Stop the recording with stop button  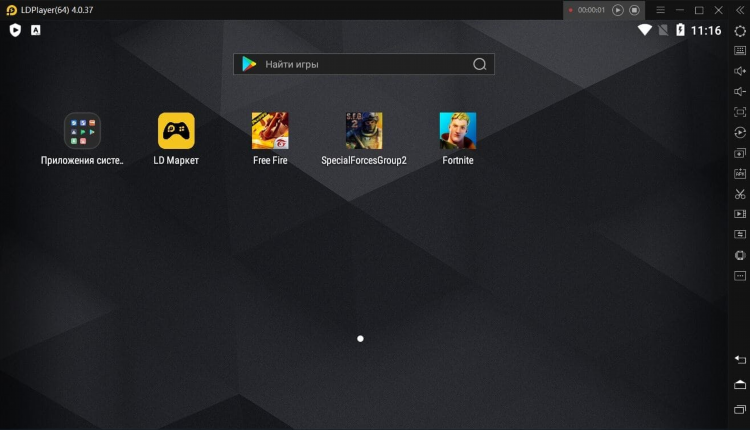pyautogui.click(x=634, y=10)
